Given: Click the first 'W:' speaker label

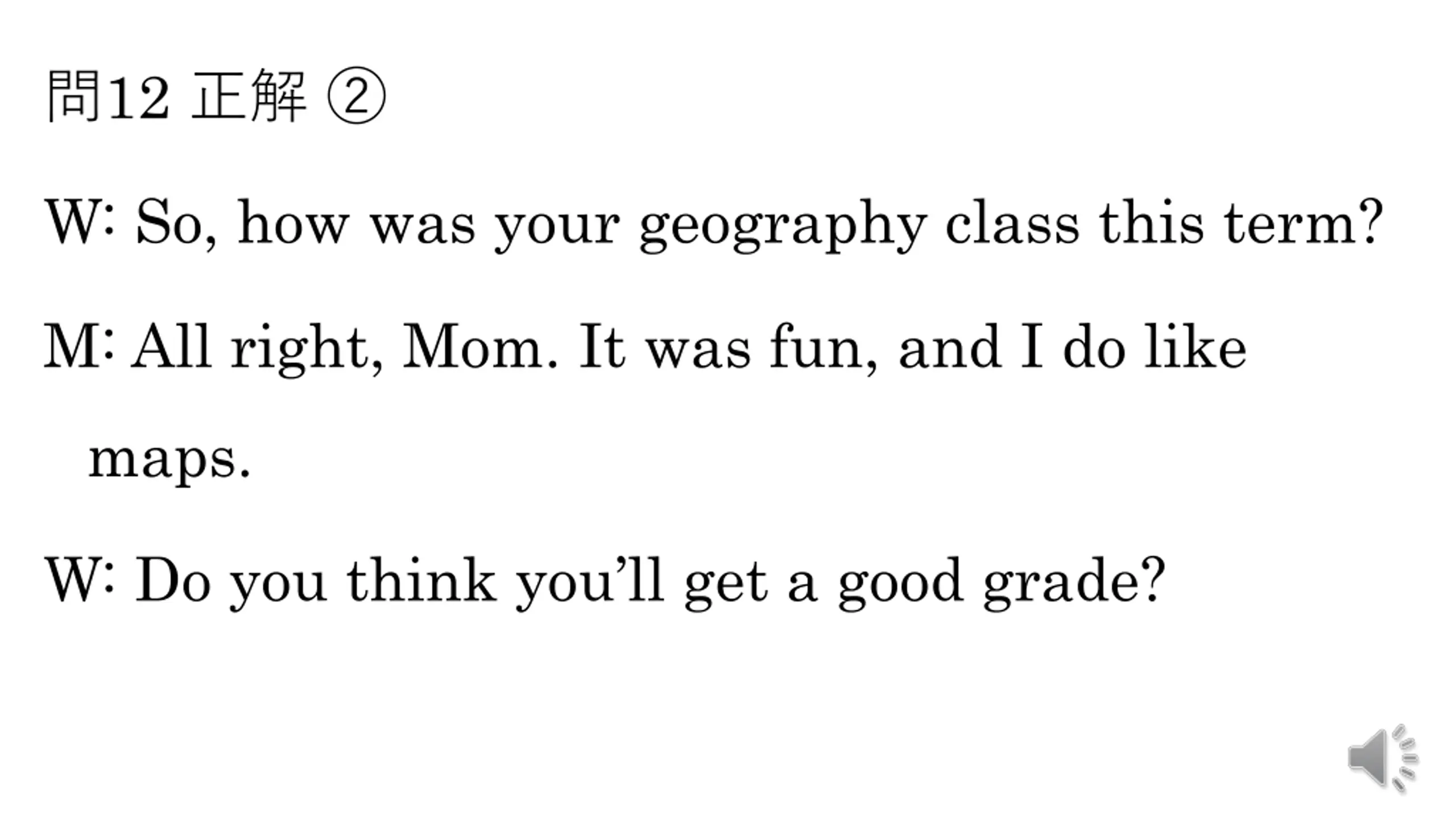Looking at the screenshot, I should coord(80,222).
